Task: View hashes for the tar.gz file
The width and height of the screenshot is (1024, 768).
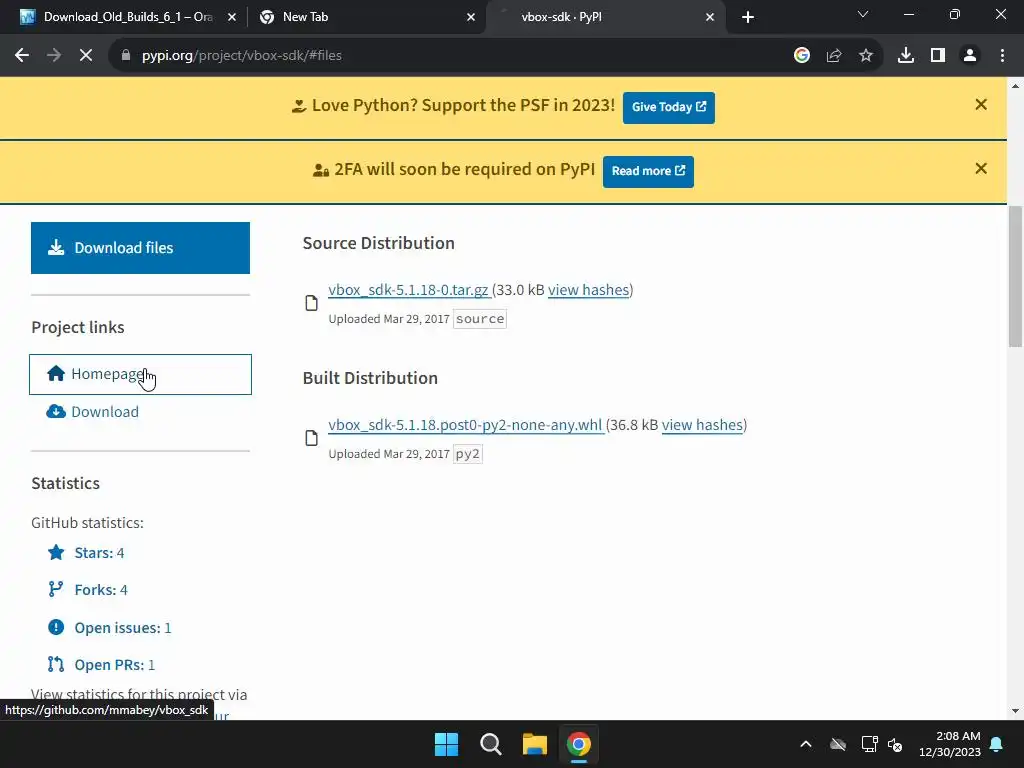Action: click(588, 290)
